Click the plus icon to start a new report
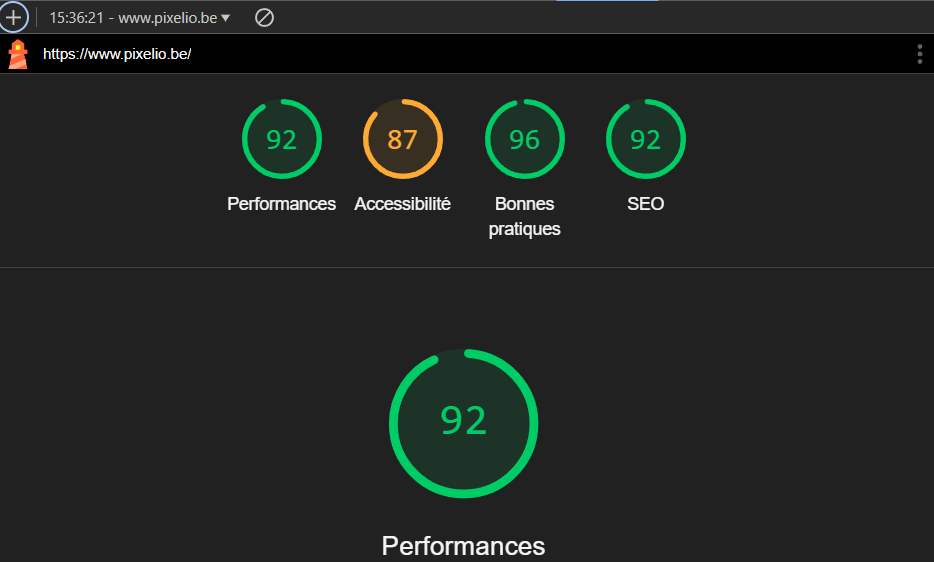 point(13,18)
